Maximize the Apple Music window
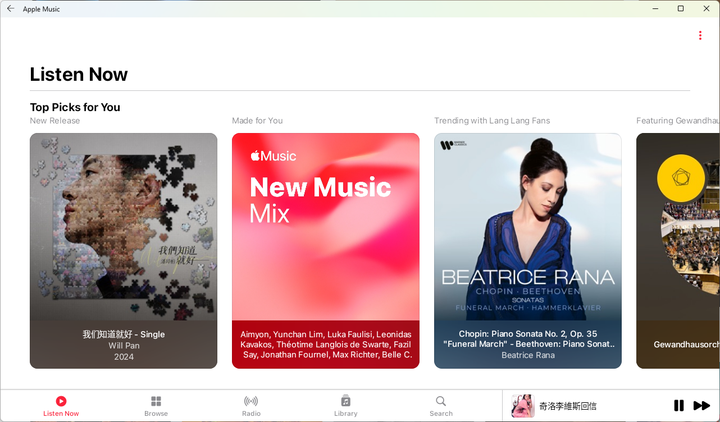 coord(681,9)
